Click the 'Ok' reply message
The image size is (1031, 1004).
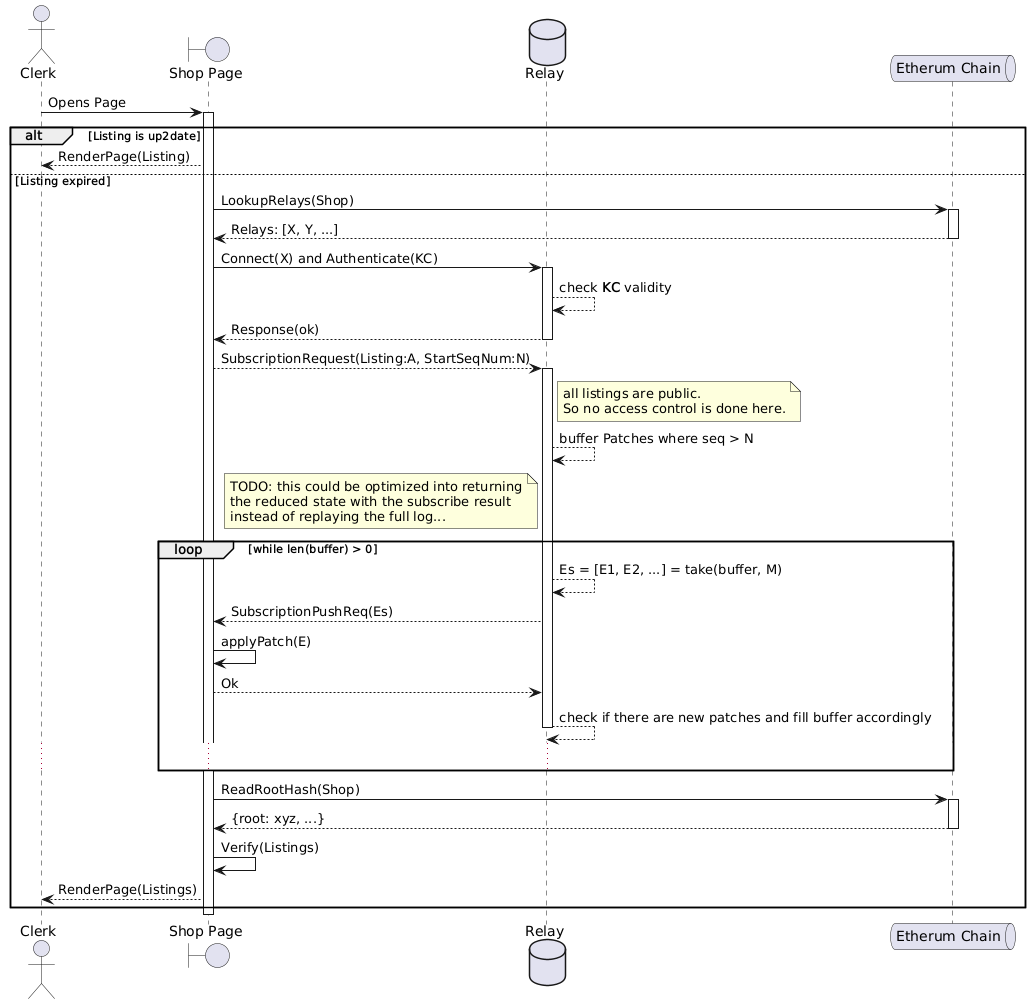click(x=229, y=684)
